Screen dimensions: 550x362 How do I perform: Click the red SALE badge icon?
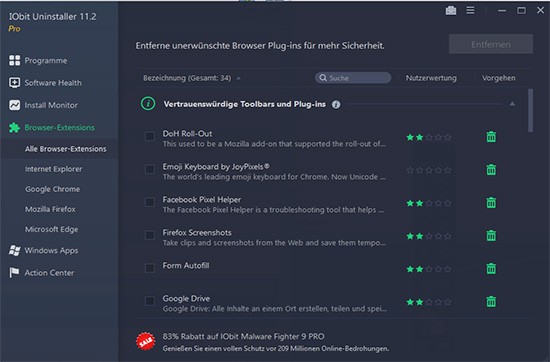coord(146,341)
